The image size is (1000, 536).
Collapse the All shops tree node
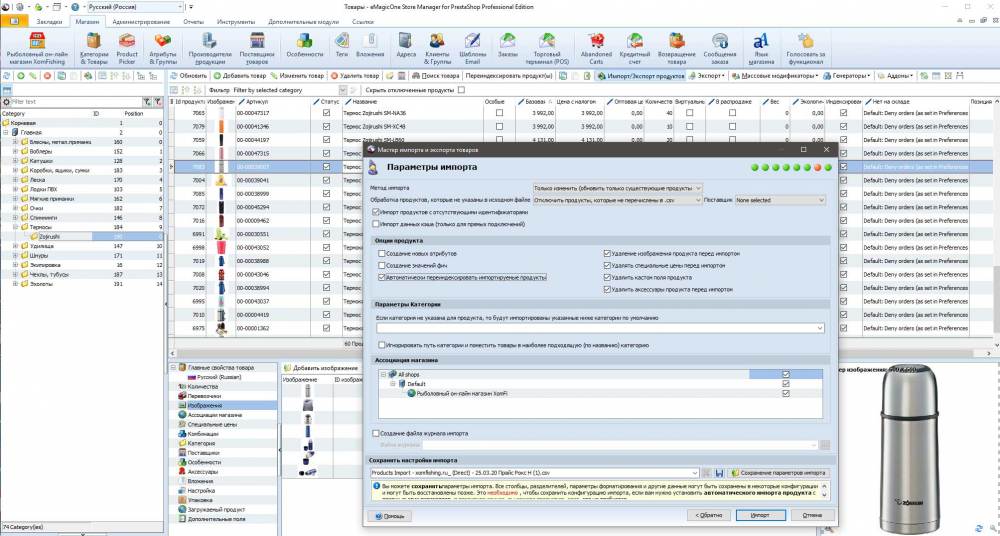384,373
